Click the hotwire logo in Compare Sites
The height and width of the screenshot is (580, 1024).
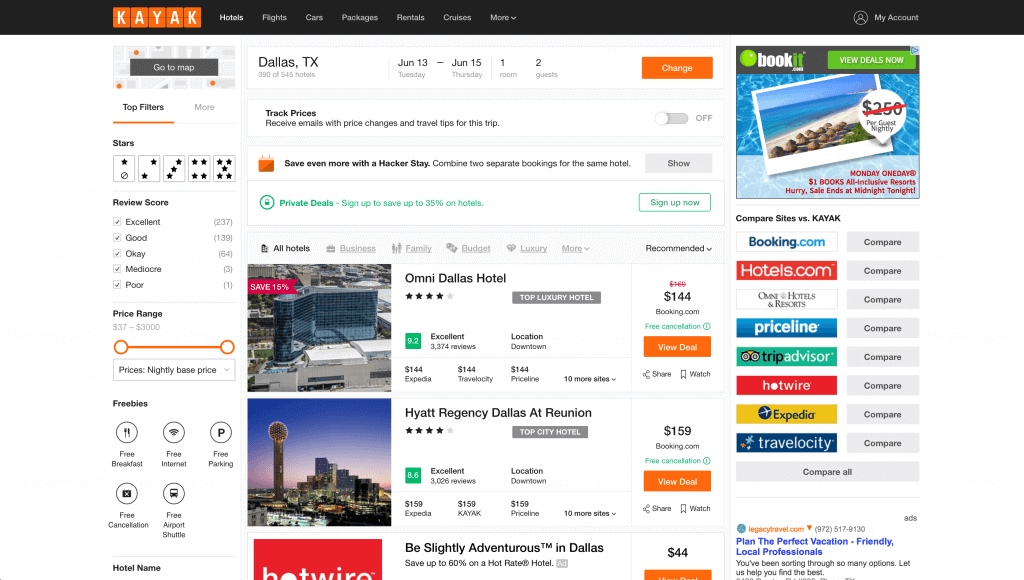(786, 385)
